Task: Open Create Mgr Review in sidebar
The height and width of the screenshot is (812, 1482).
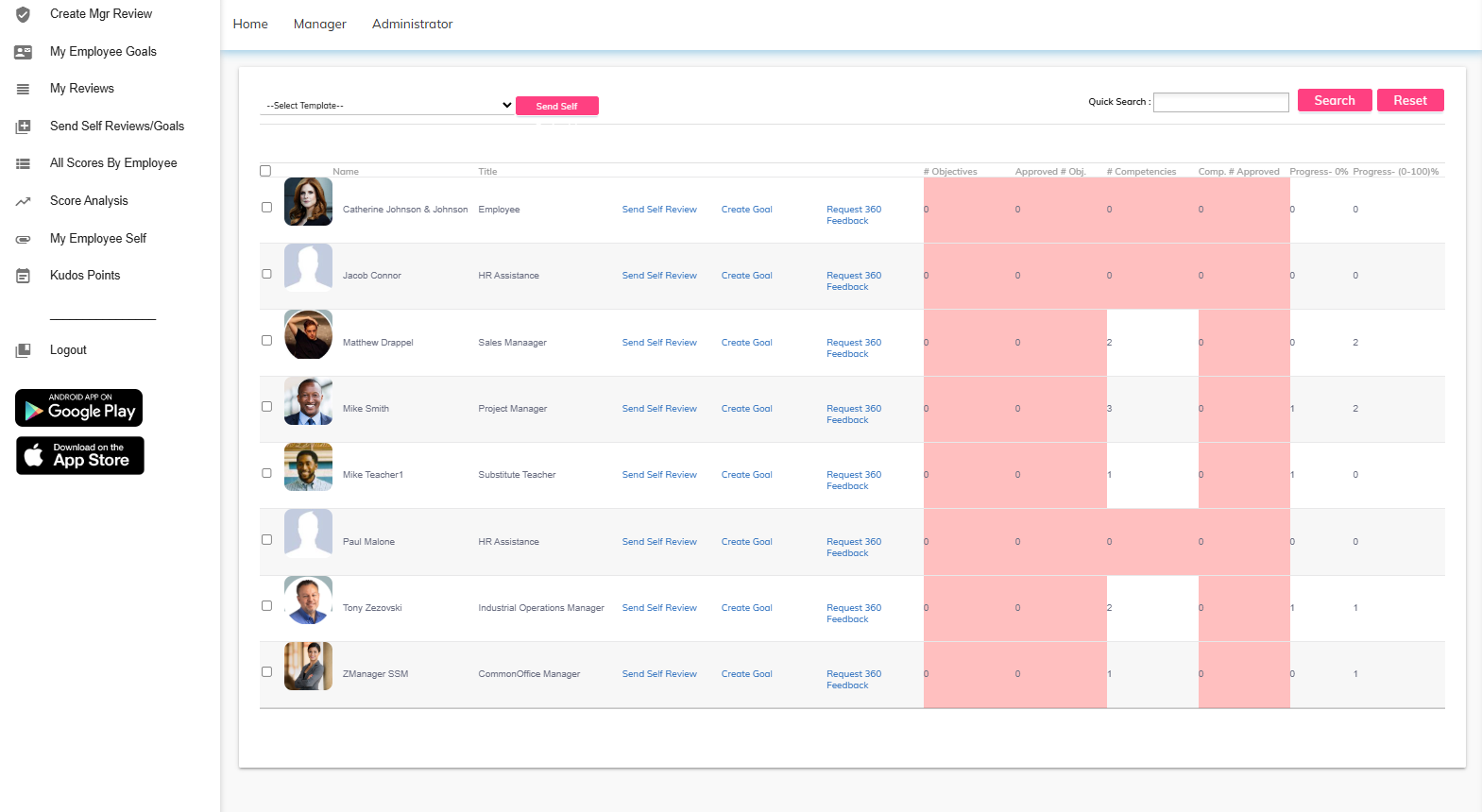Action: [x=101, y=14]
